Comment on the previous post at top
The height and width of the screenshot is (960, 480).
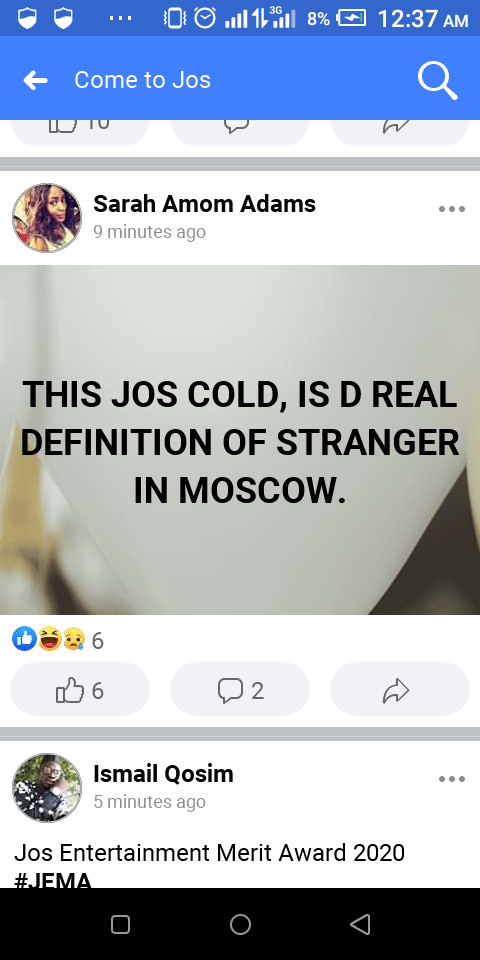(x=240, y=133)
